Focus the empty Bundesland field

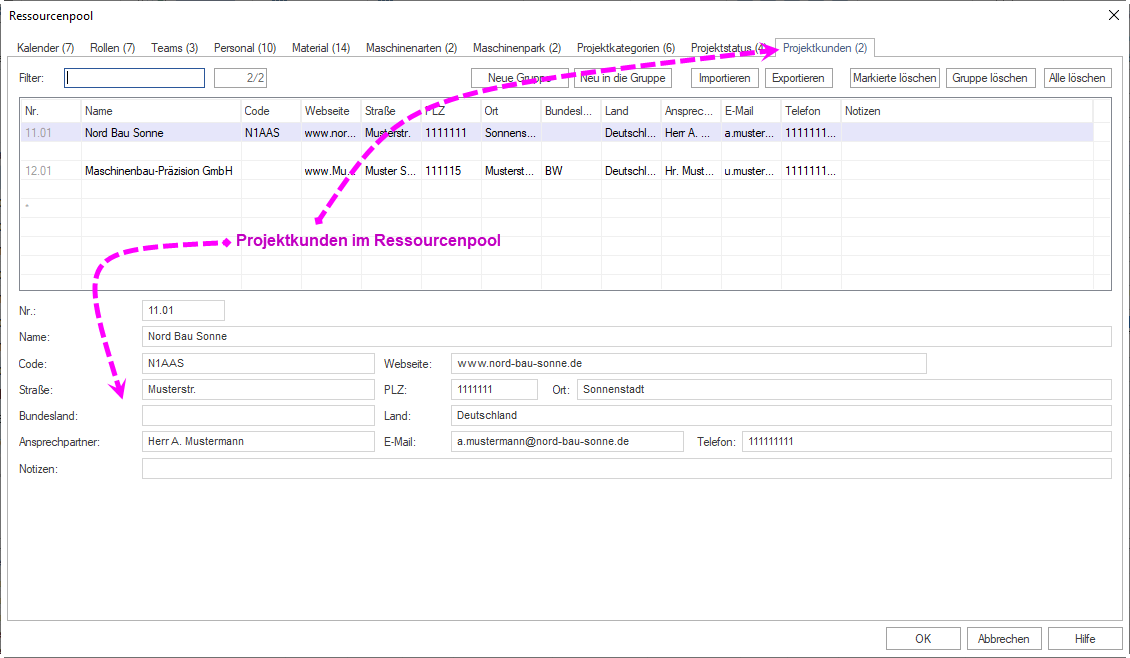(x=257, y=415)
